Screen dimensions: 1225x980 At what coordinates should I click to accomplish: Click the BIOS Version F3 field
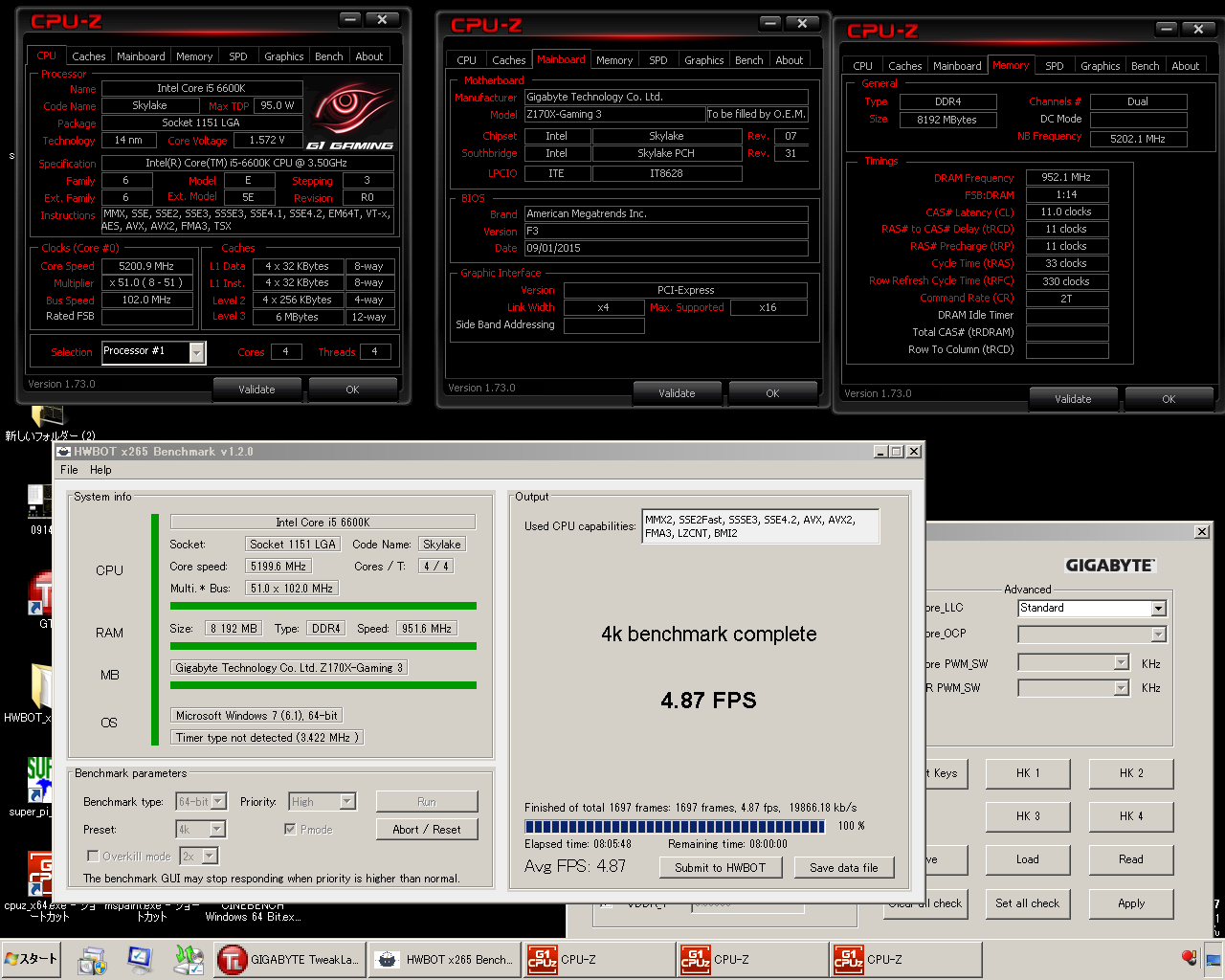coord(666,231)
